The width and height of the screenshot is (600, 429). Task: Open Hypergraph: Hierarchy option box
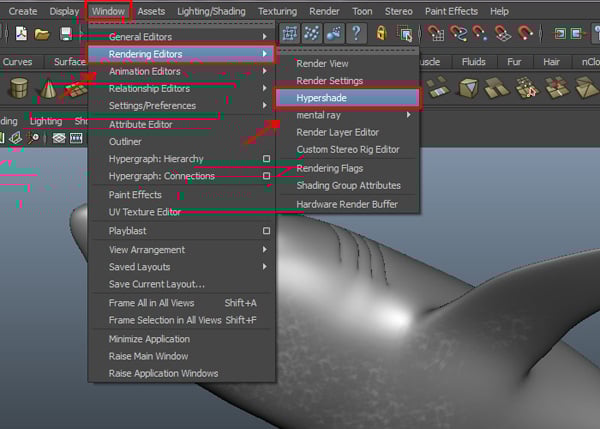click(x=266, y=159)
